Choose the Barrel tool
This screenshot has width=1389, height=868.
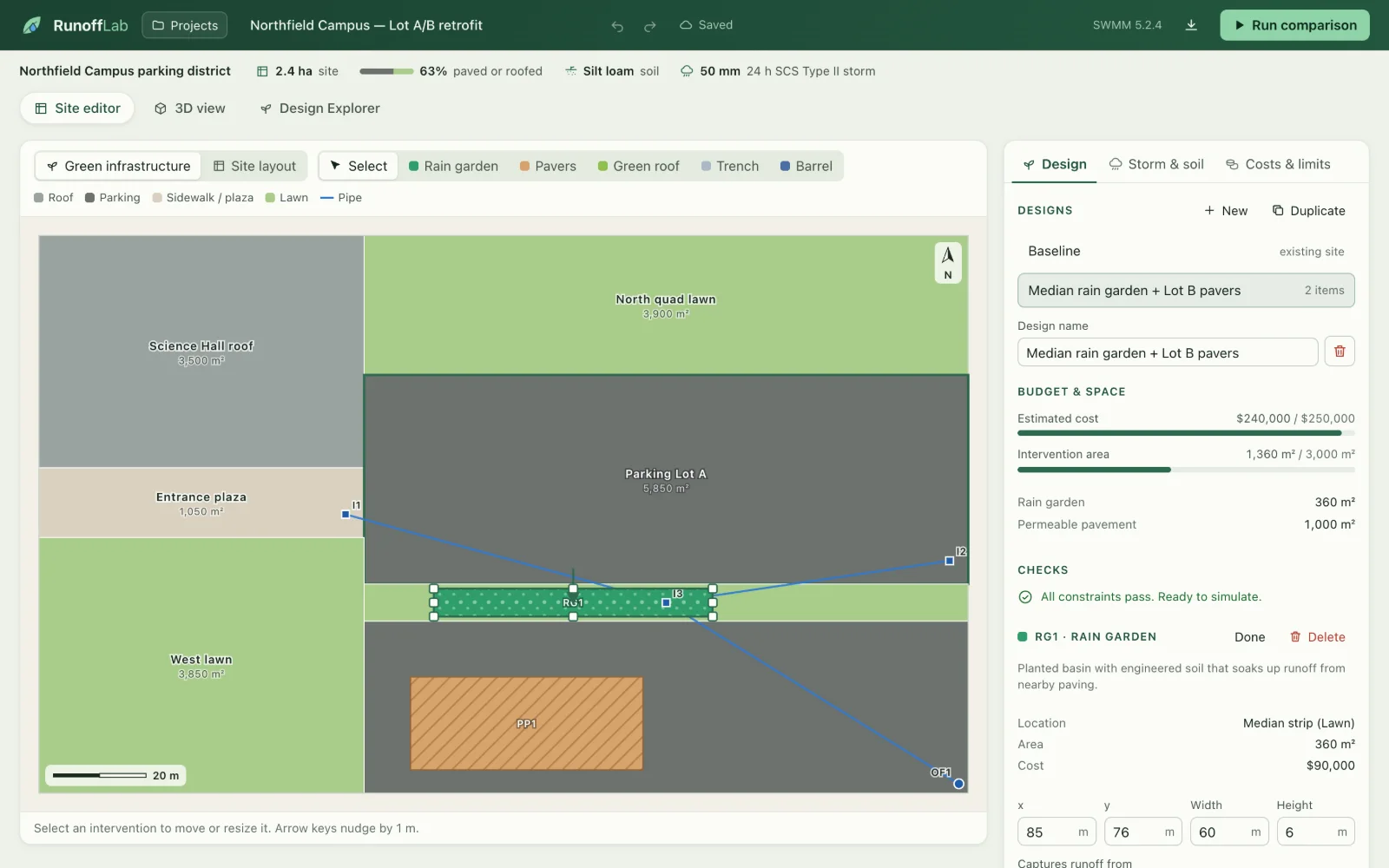point(806,166)
